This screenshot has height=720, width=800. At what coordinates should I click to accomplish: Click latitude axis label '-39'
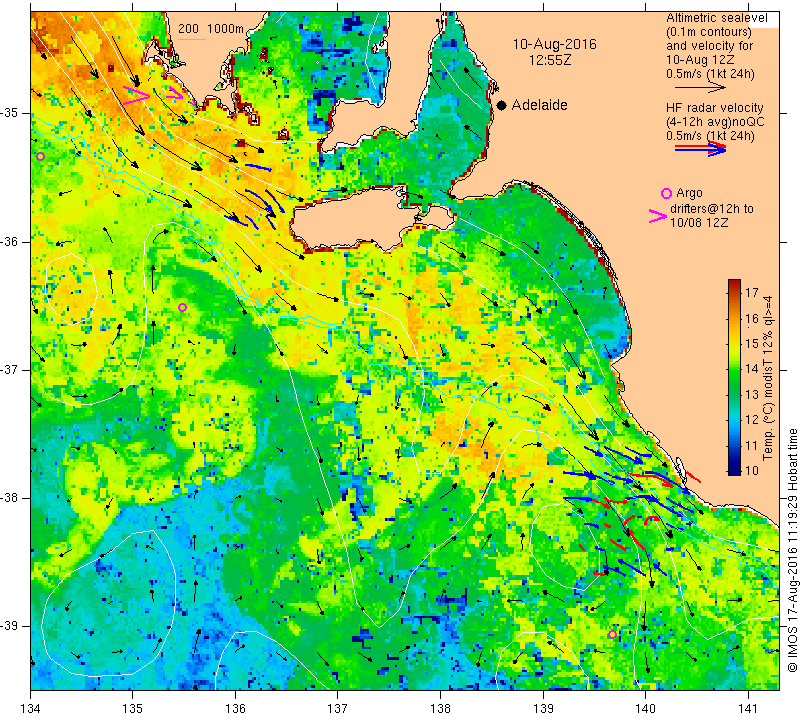point(10,626)
